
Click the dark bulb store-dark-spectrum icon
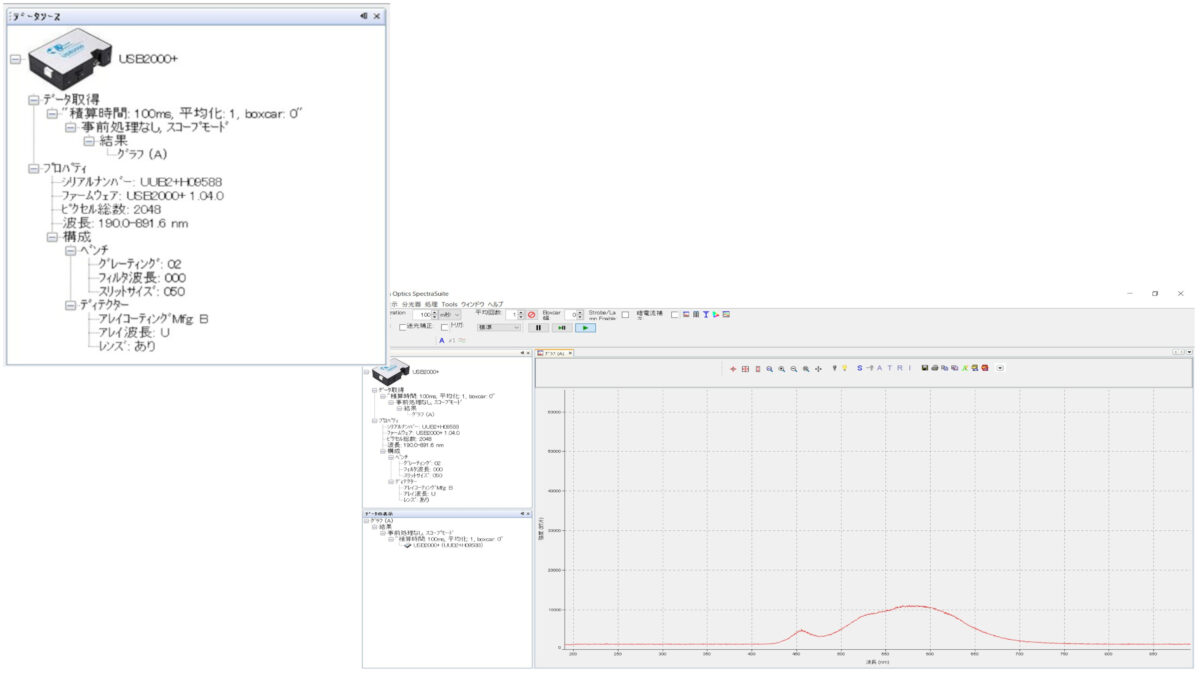[x=835, y=368]
